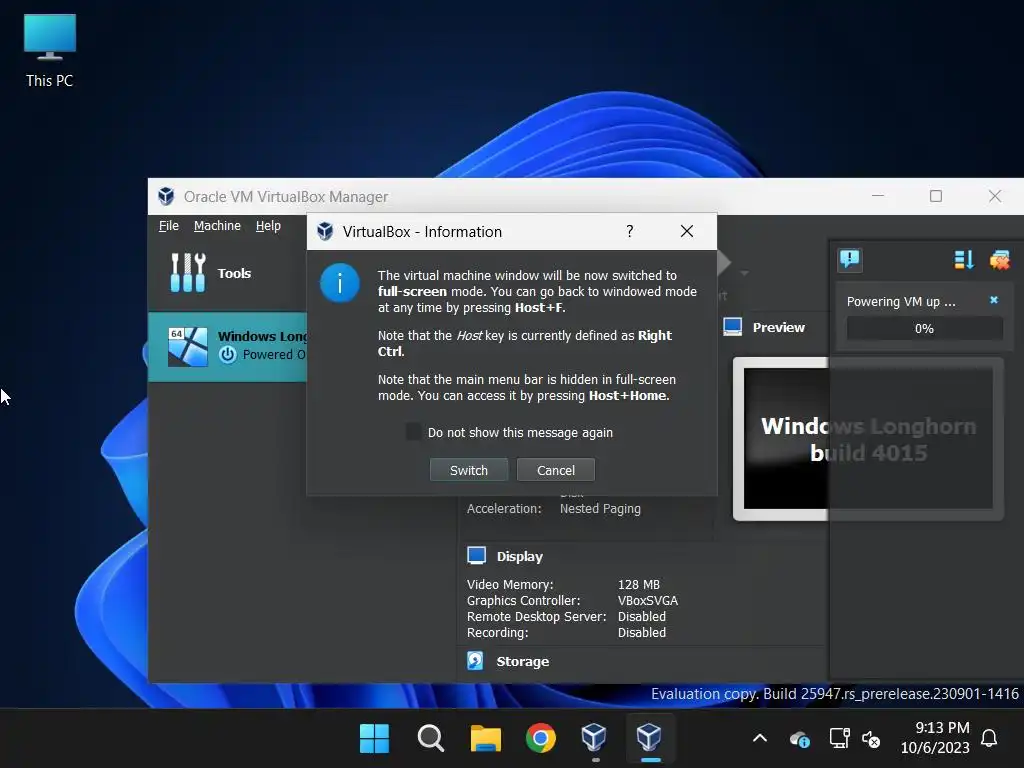Open the Windows Start menu

tap(374, 739)
